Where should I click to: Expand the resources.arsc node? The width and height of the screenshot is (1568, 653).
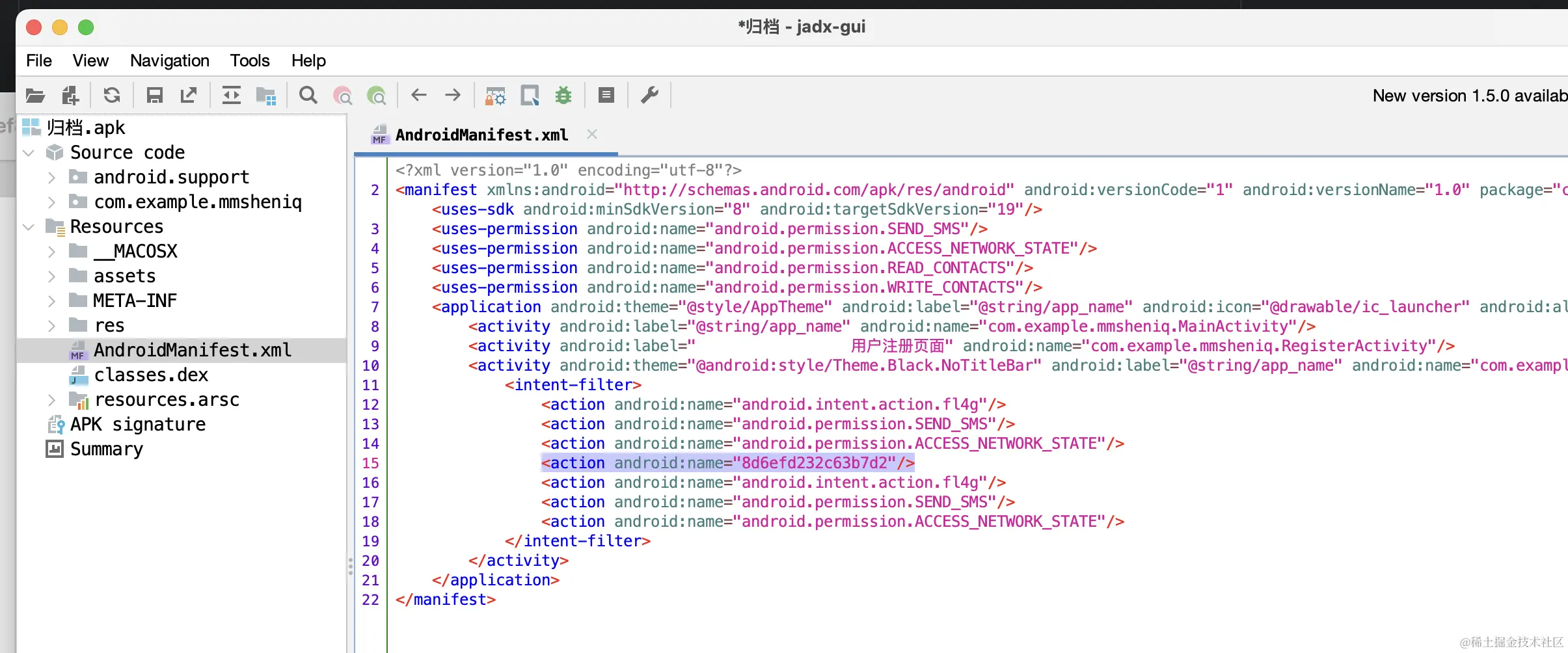52,400
